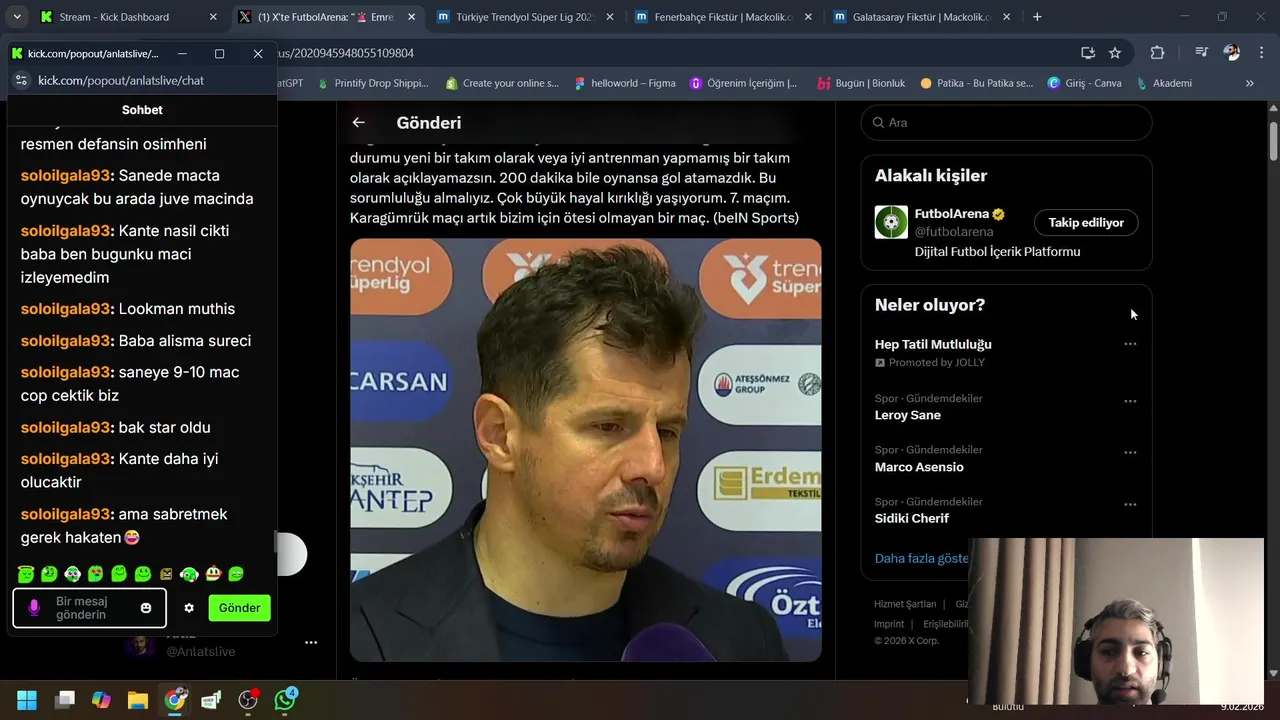
Task: Open options menu for Leroy Sane trend
Action: pyautogui.click(x=1130, y=401)
